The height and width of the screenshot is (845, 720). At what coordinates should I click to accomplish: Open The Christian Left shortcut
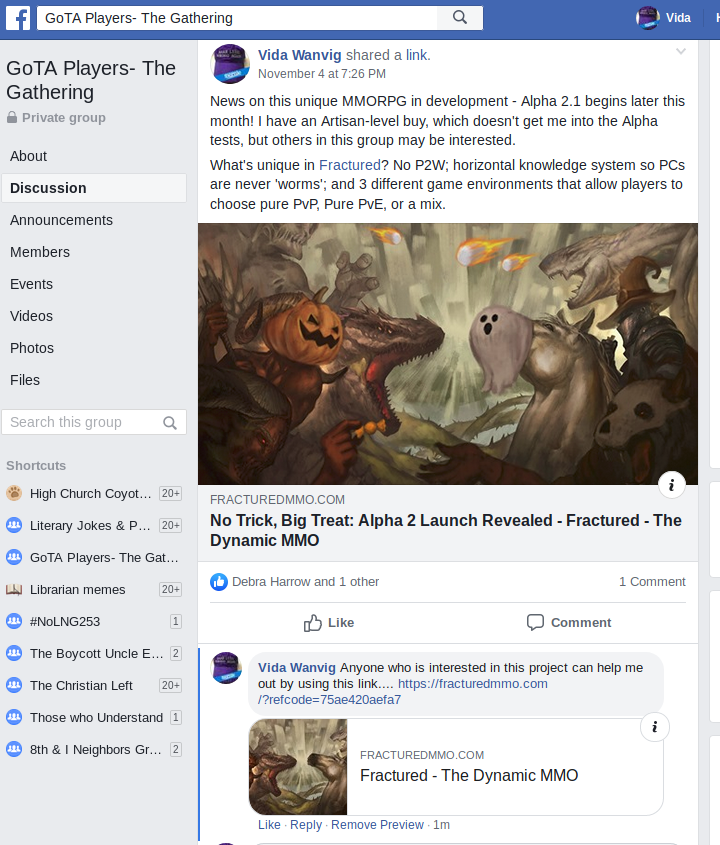[81, 685]
